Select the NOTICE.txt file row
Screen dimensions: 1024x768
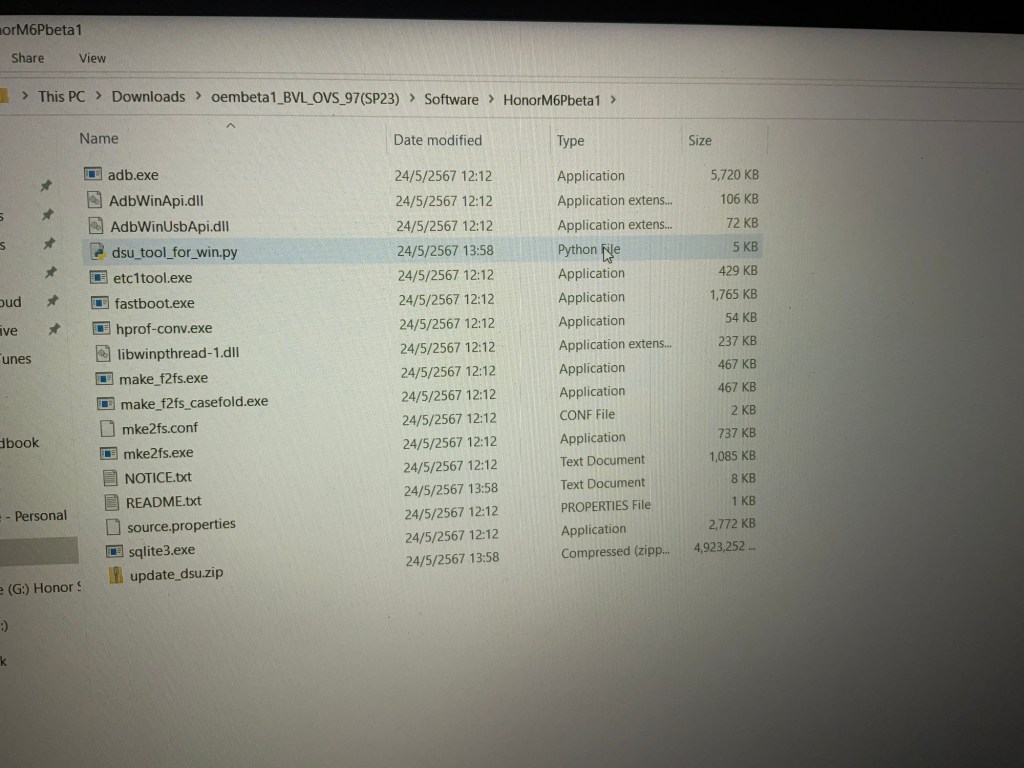[158, 477]
